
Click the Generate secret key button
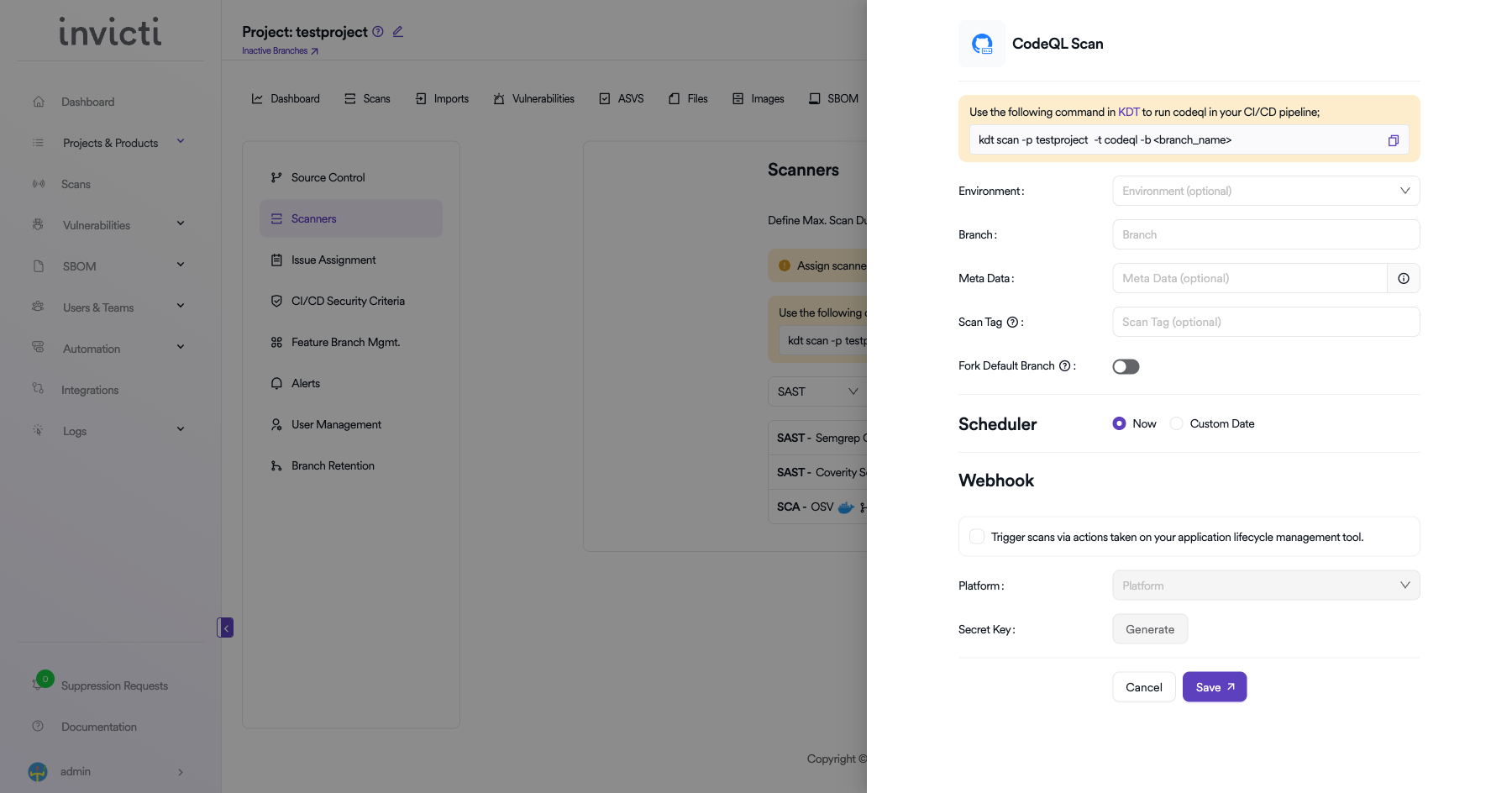pos(1149,629)
